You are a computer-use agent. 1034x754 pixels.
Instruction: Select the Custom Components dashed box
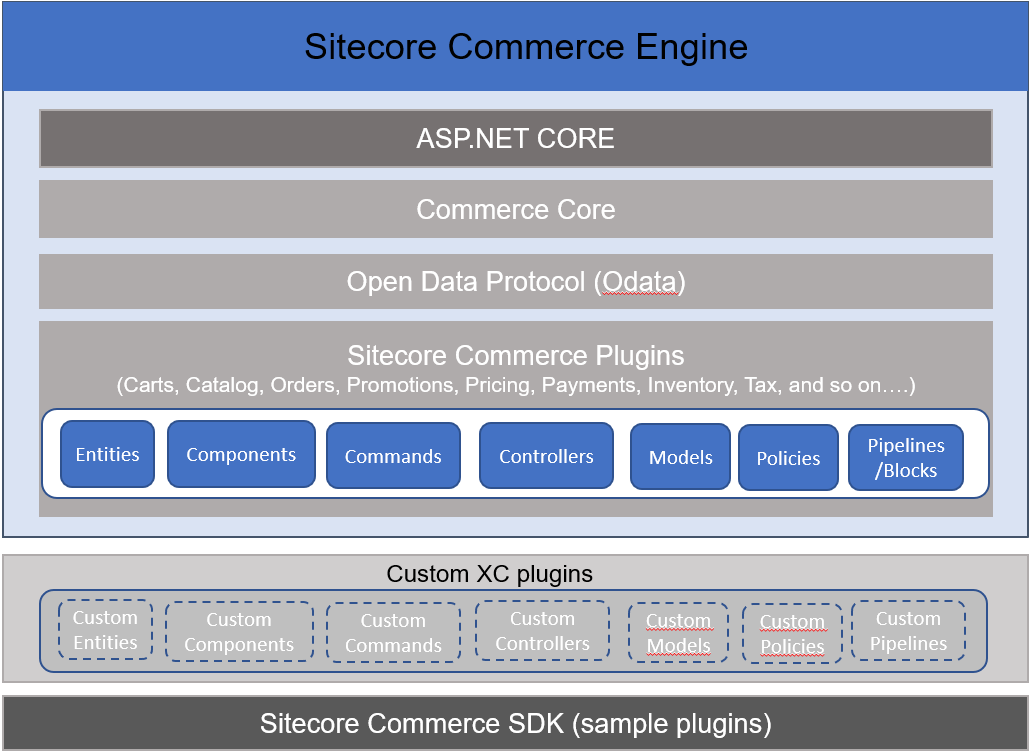tap(239, 631)
